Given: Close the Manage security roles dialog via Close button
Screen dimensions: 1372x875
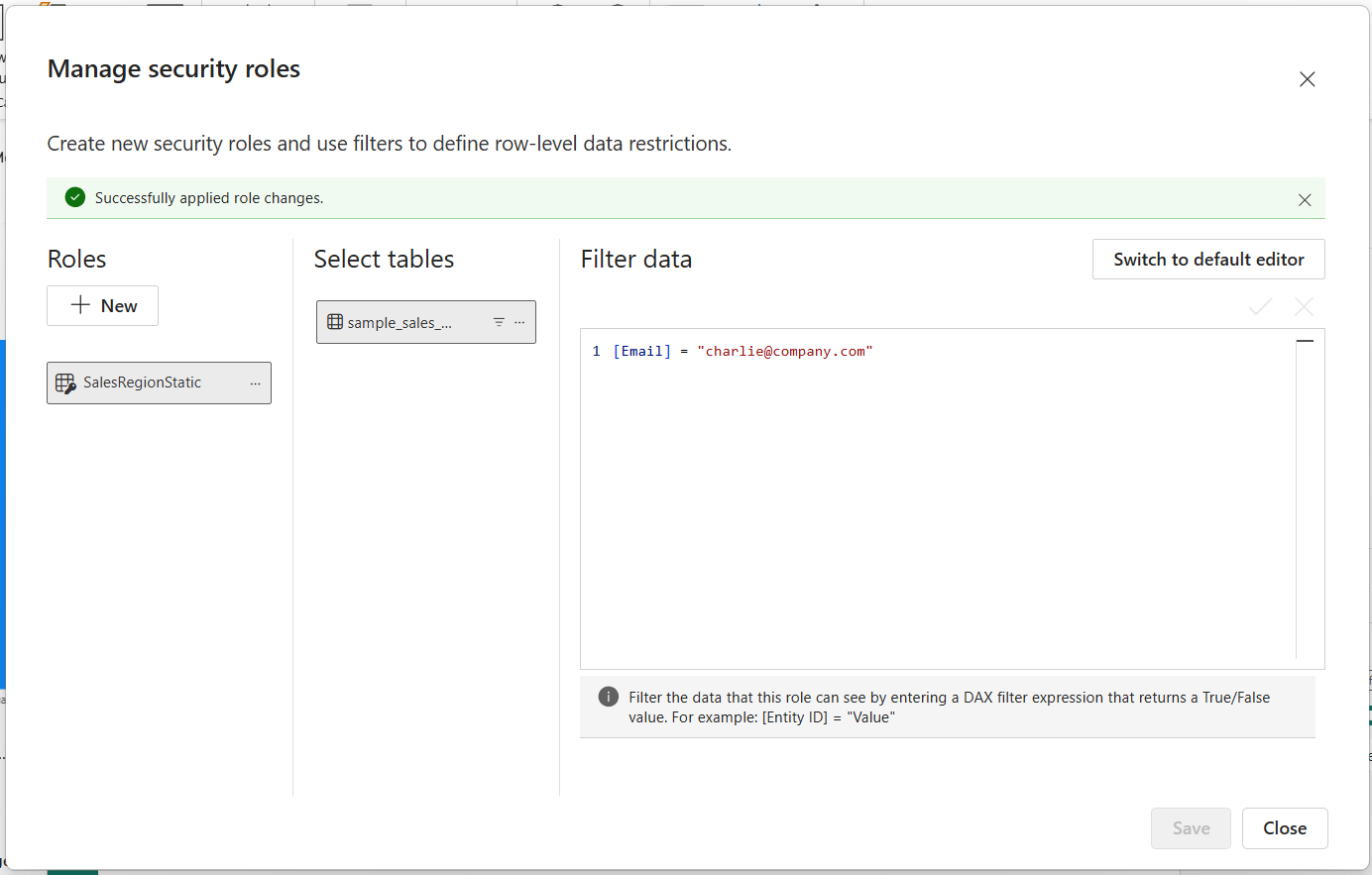Looking at the screenshot, I should coord(1284,828).
